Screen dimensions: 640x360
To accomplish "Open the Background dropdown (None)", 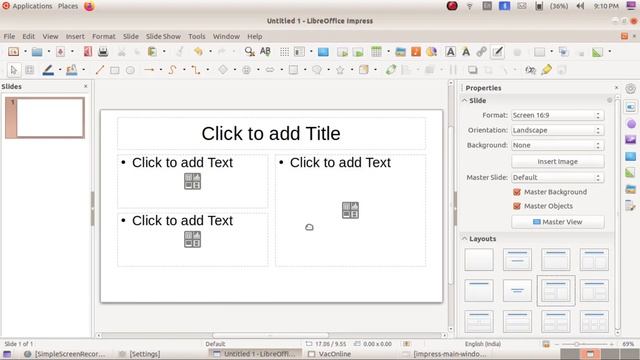I will [557, 145].
